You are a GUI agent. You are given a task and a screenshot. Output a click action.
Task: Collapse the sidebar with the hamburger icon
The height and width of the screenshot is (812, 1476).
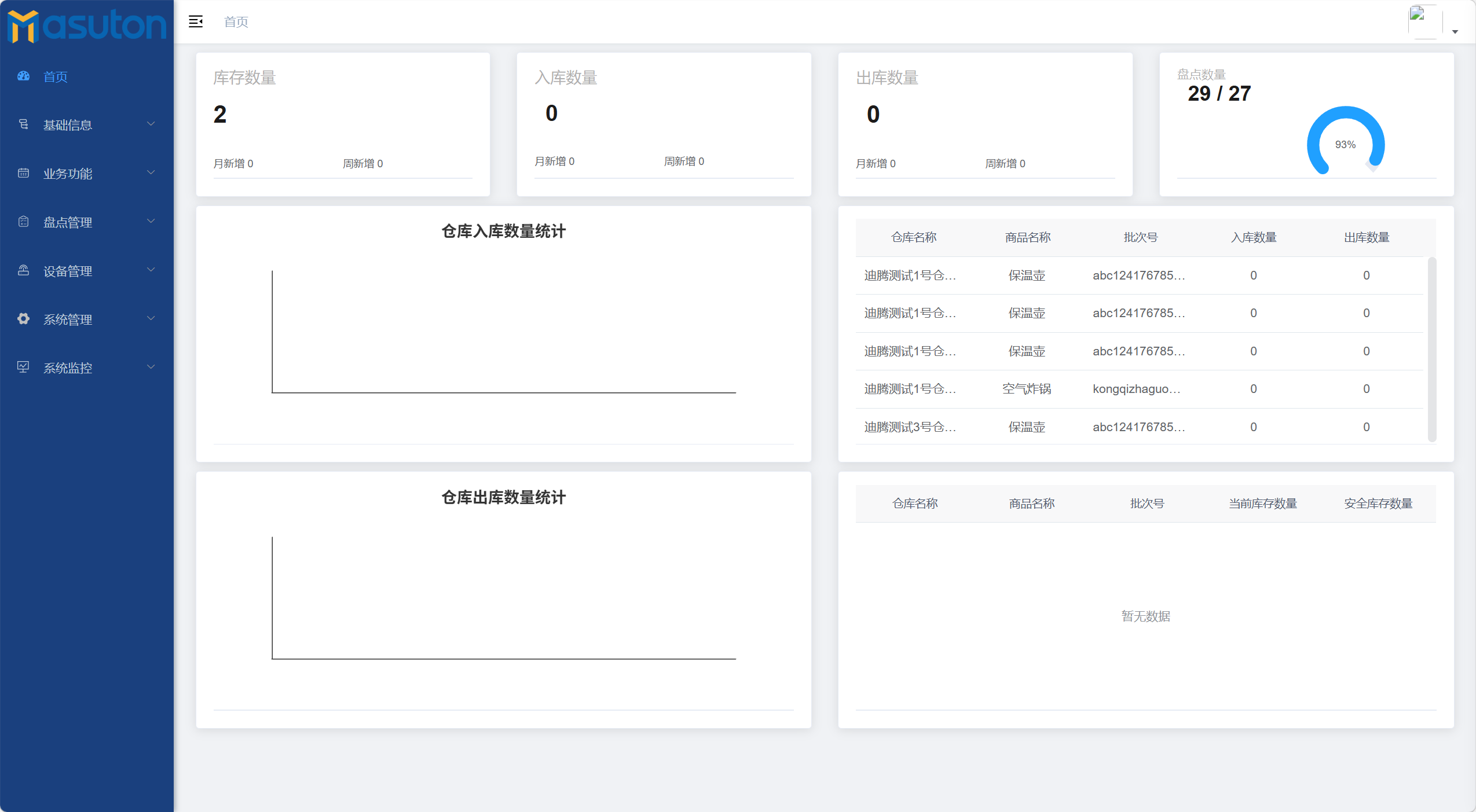(x=195, y=21)
